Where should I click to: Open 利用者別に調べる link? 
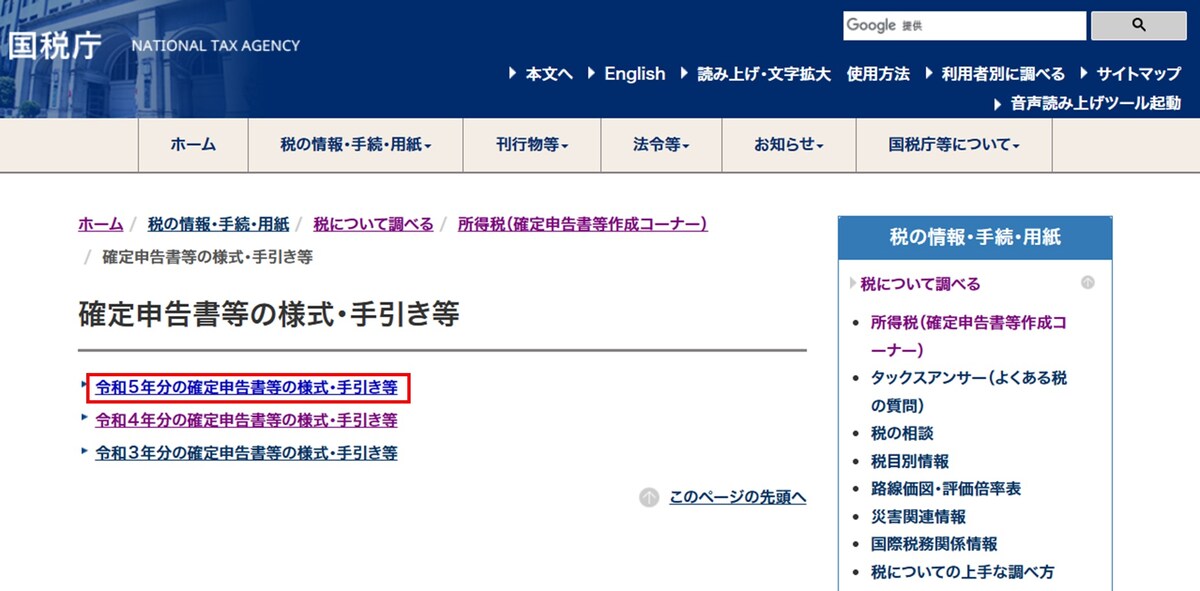(x=1003, y=74)
